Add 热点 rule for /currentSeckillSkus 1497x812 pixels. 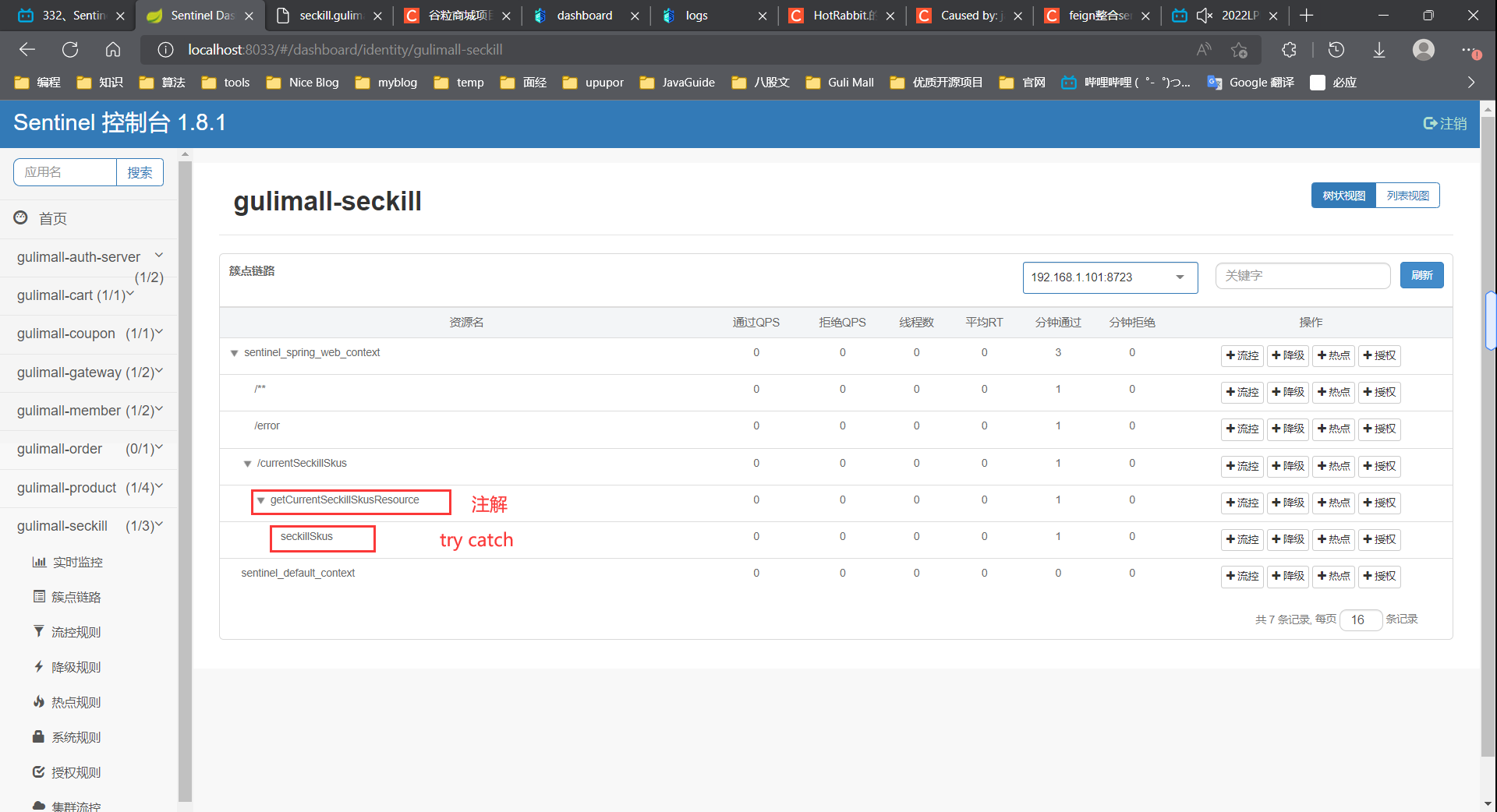(1334, 466)
